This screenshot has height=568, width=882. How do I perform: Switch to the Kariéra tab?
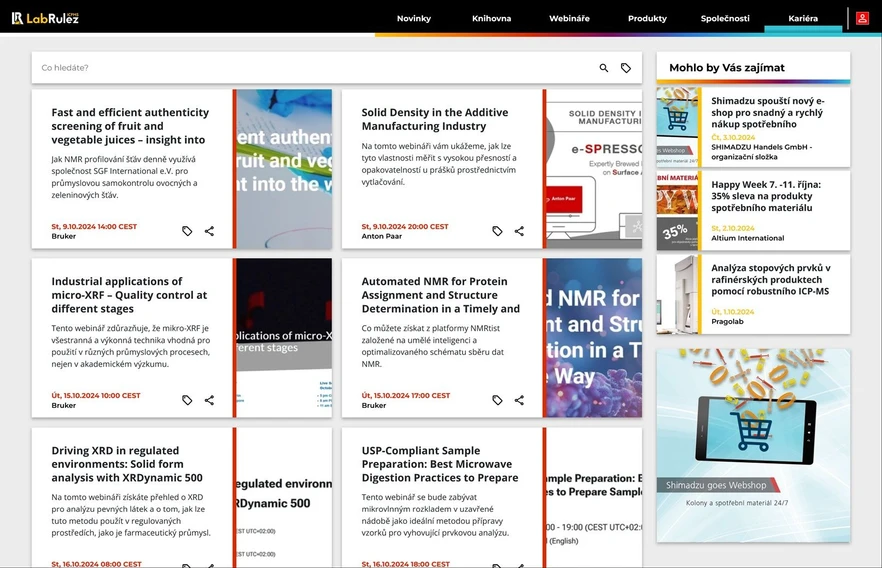point(803,19)
